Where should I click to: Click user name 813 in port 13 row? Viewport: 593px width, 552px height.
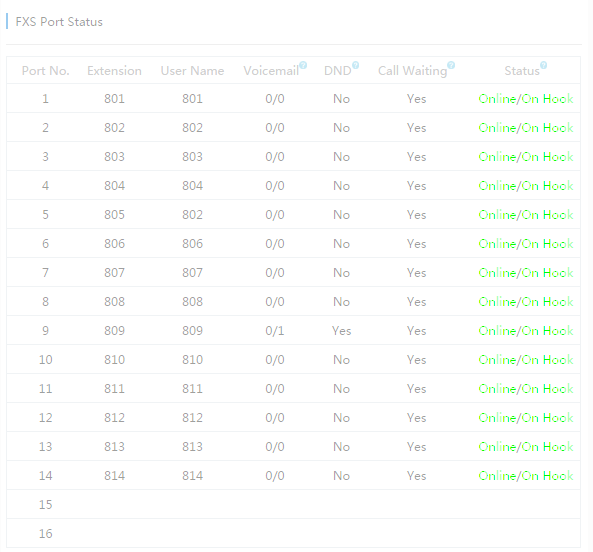(192, 447)
